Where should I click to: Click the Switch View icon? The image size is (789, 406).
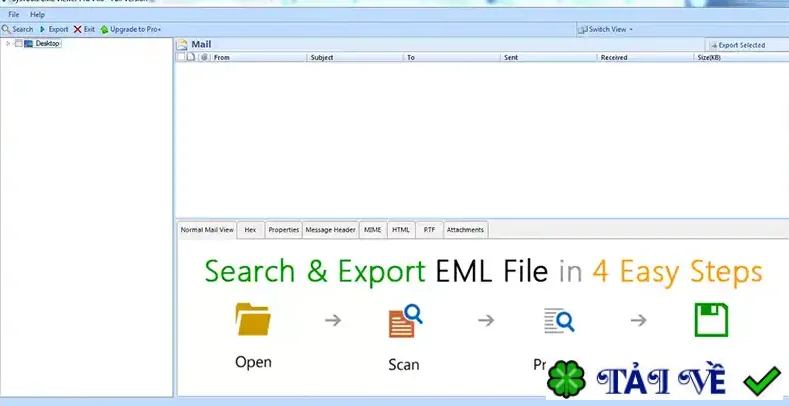(582, 30)
